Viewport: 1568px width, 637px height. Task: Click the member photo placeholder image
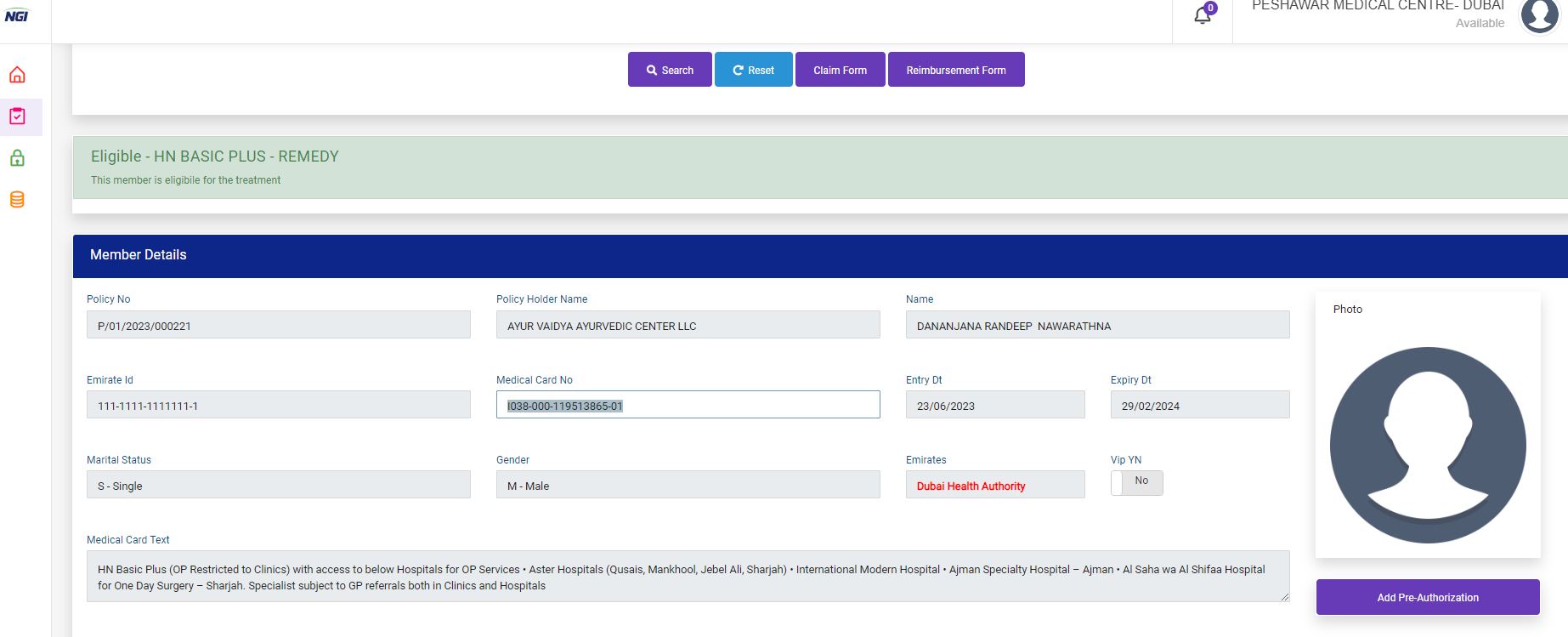[x=1428, y=445]
